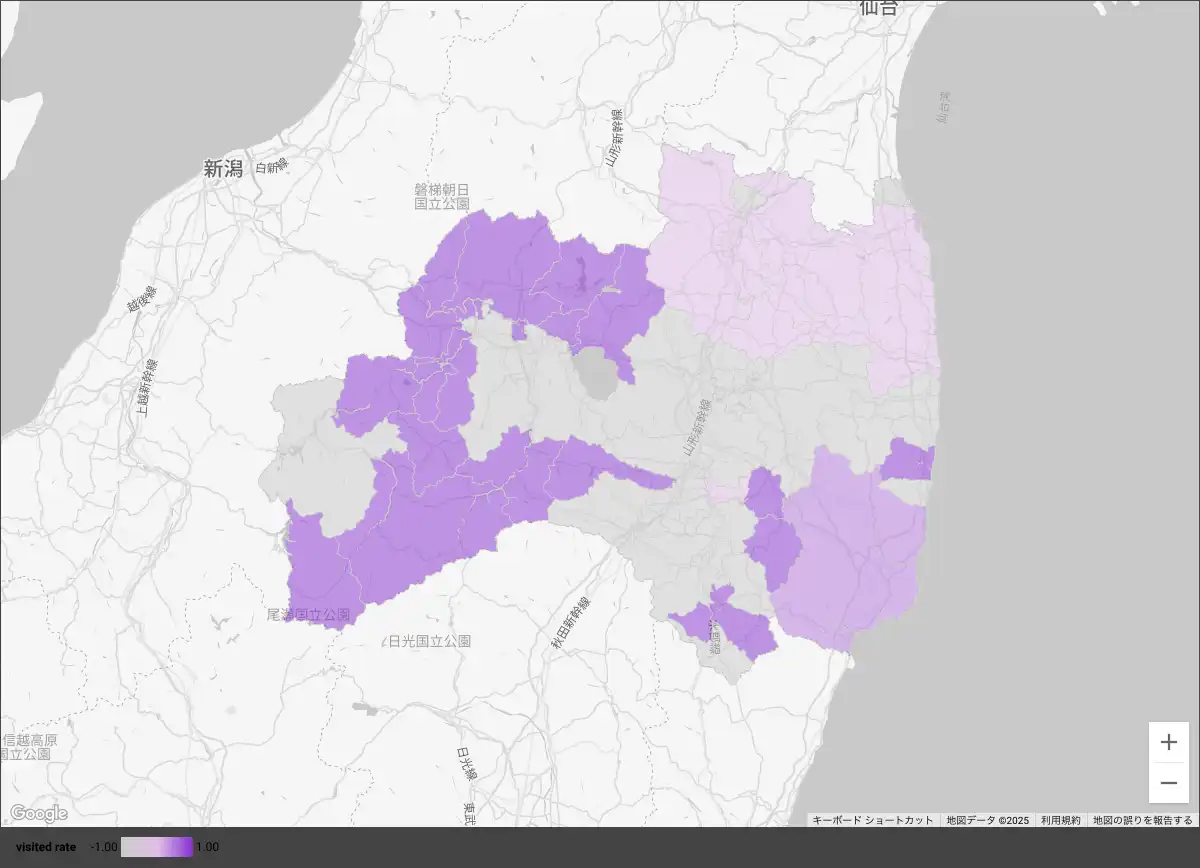Image resolution: width=1200 pixels, height=868 pixels.
Task: Zoom out with the minus button
Action: (x=1169, y=782)
